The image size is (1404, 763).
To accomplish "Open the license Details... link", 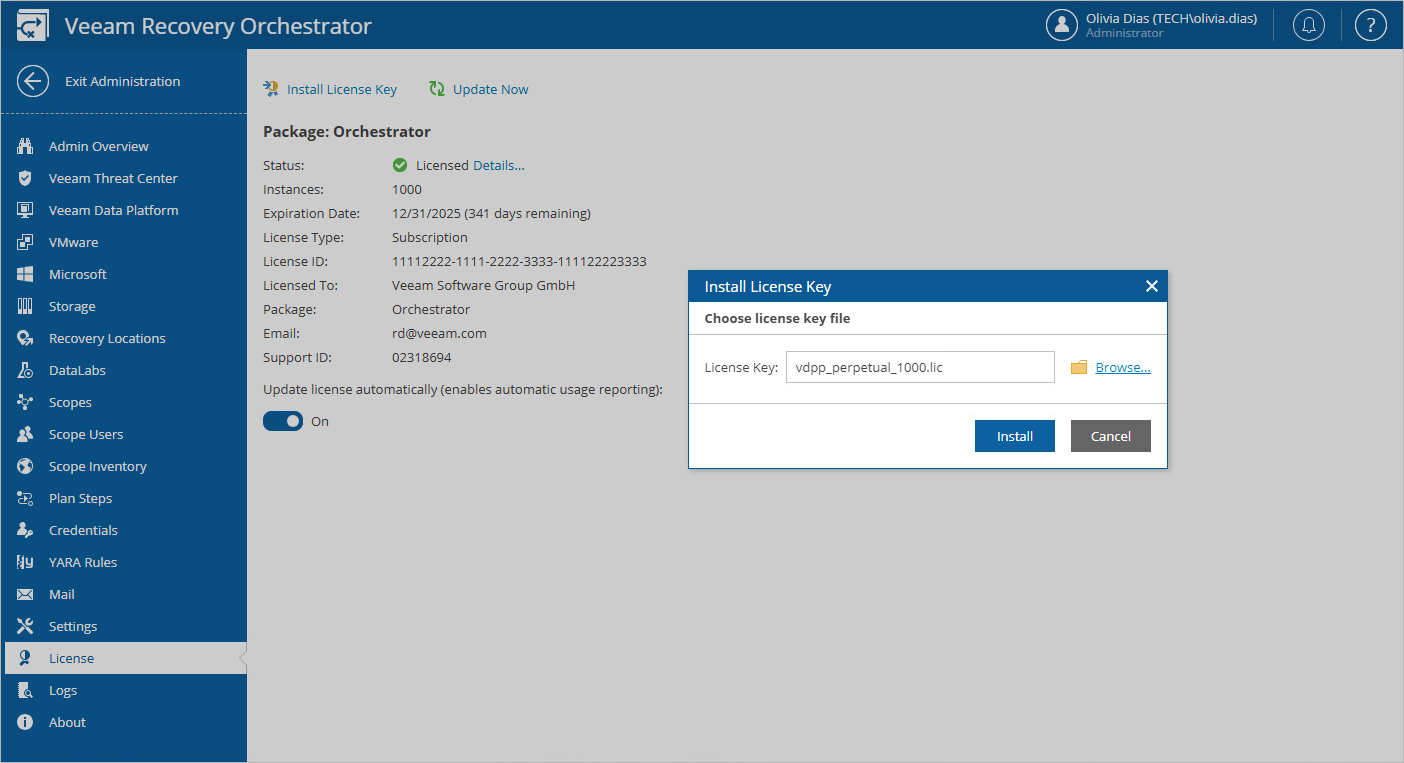I will [x=499, y=165].
